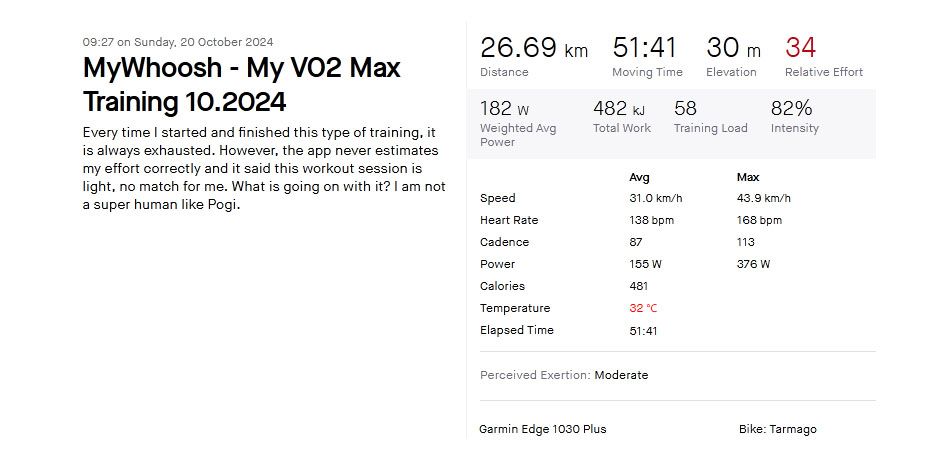Click the red Relative Effort value 34
The height and width of the screenshot is (459, 950).
pyautogui.click(x=800, y=48)
